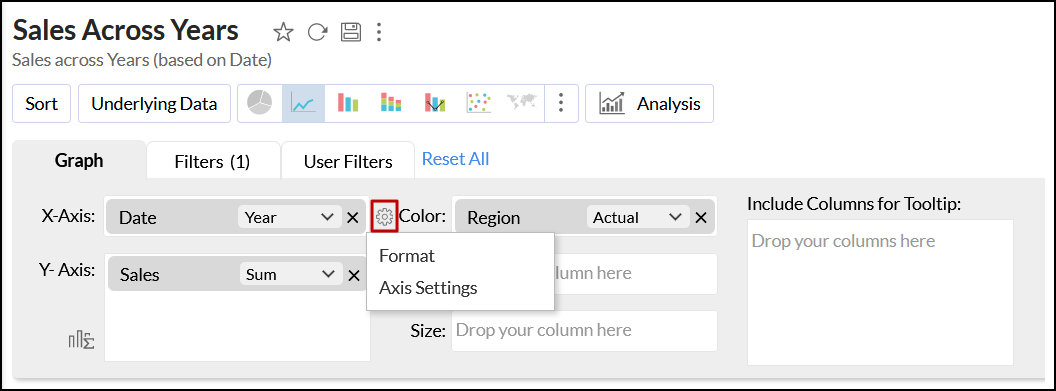This screenshot has height=391, width=1056.
Task: Click the Reset All link
Action: pyautogui.click(x=455, y=159)
